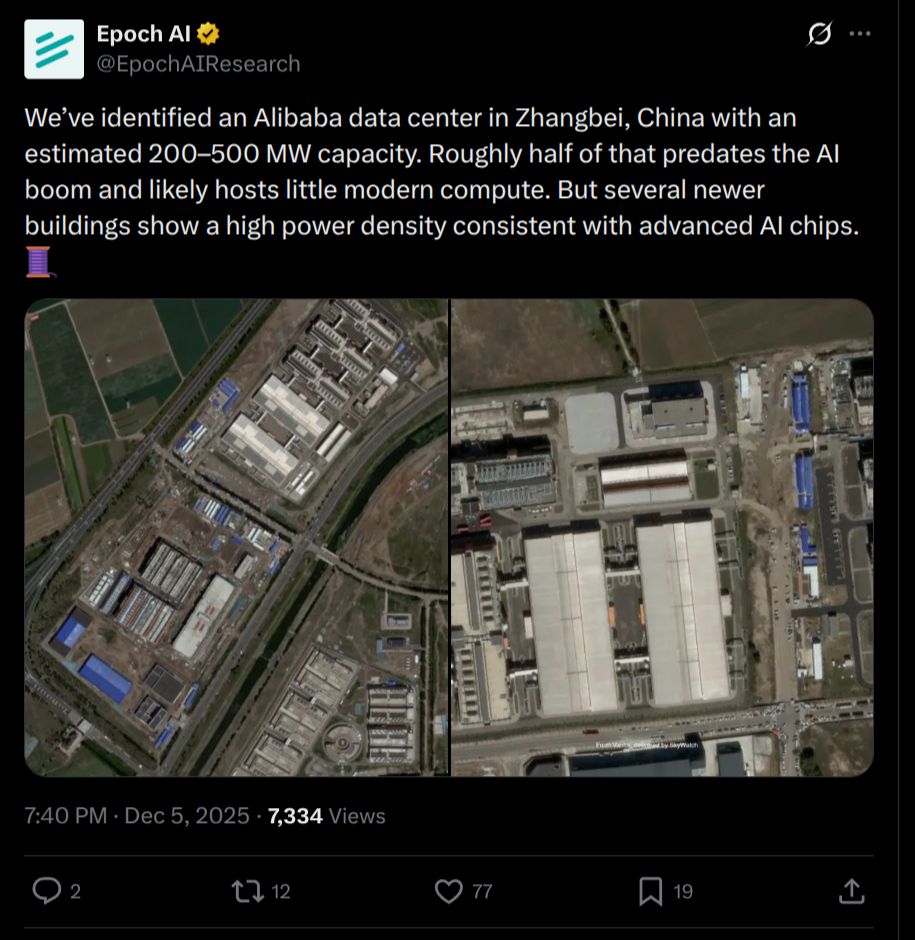915x940 pixels.
Task: Click the like count 77
Action: 482,891
